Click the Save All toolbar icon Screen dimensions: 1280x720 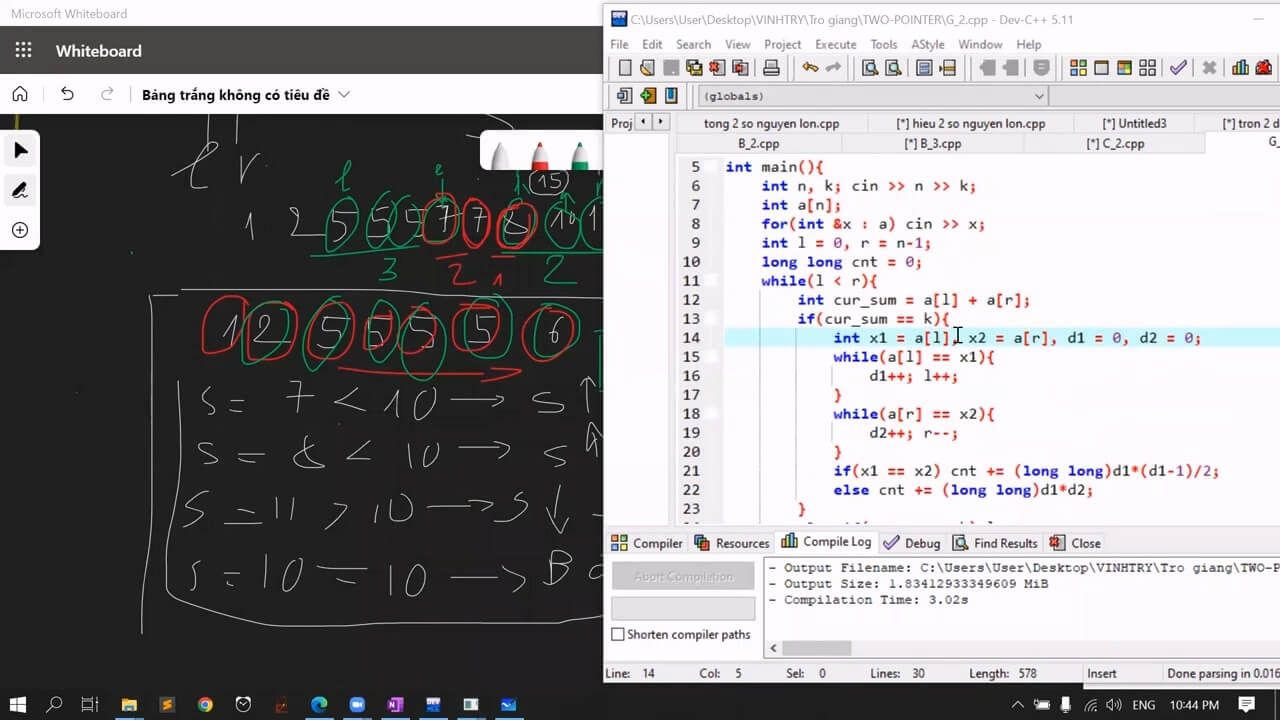694,68
